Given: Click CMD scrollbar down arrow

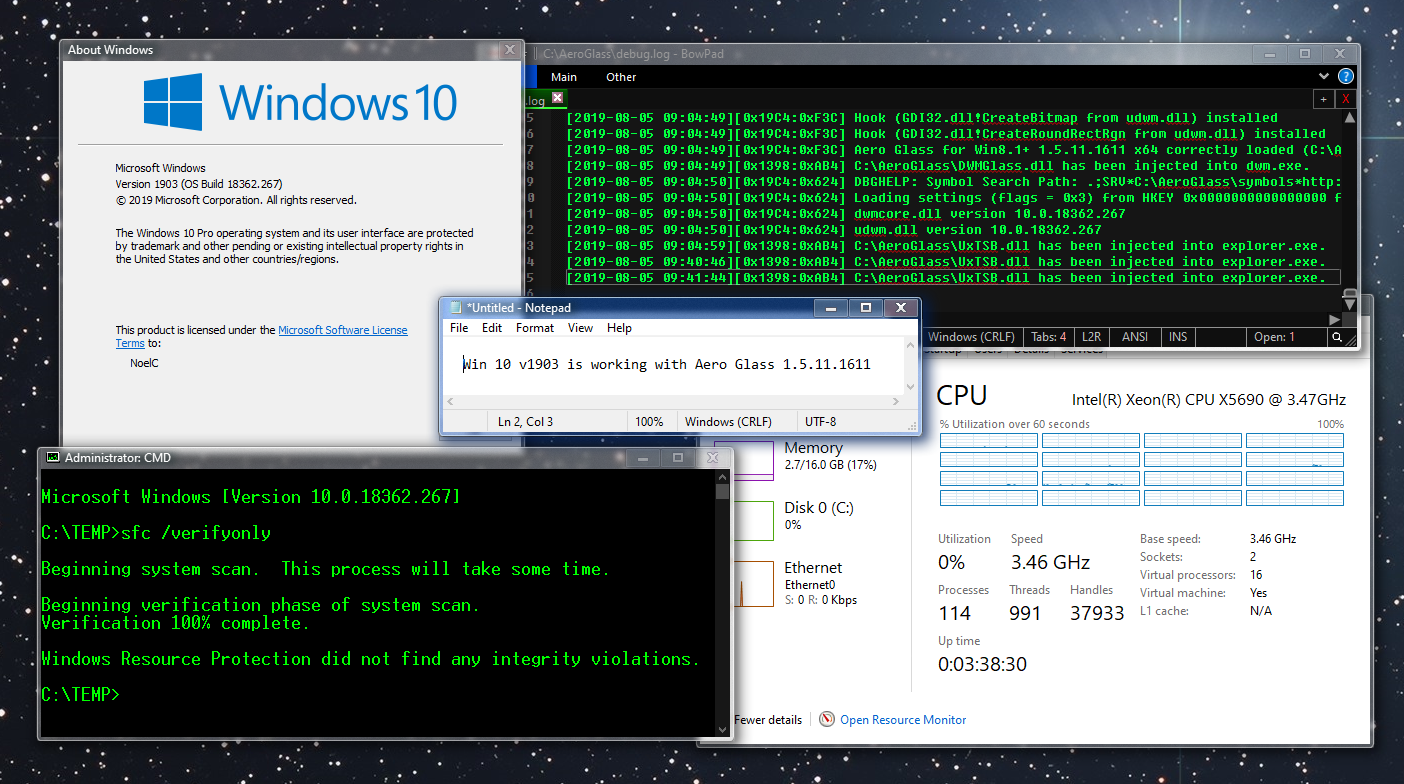Looking at the screenshot, I should (722, 730).
